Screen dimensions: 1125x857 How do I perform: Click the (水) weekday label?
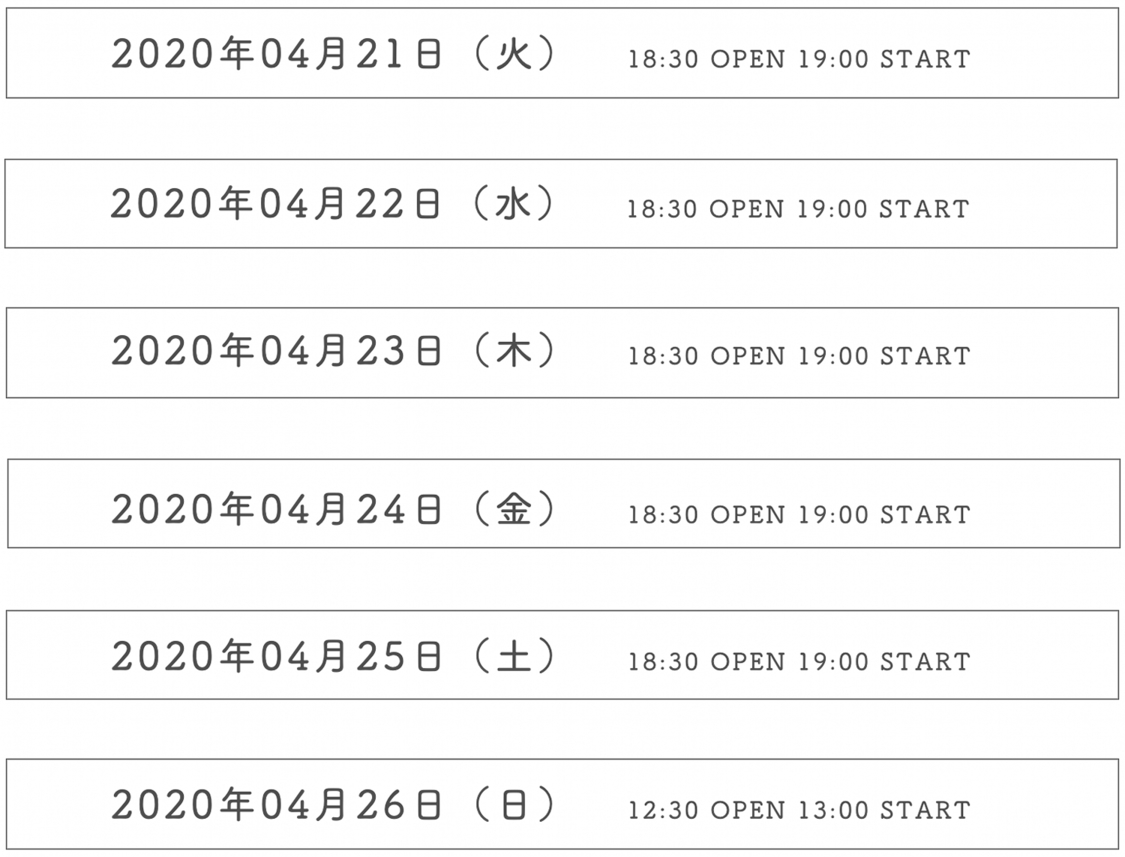coord(512,204)
